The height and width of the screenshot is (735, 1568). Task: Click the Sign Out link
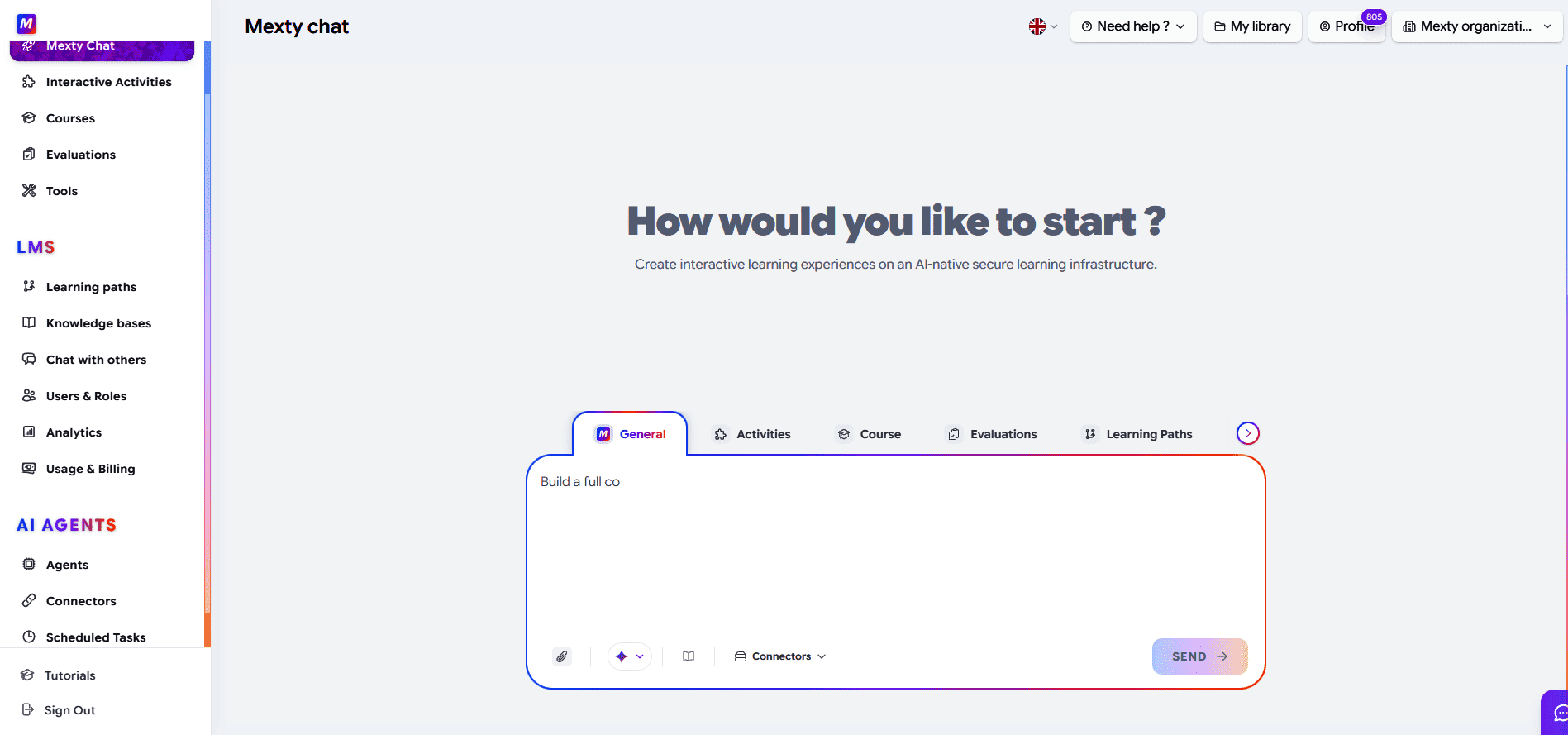click(69, 710)
